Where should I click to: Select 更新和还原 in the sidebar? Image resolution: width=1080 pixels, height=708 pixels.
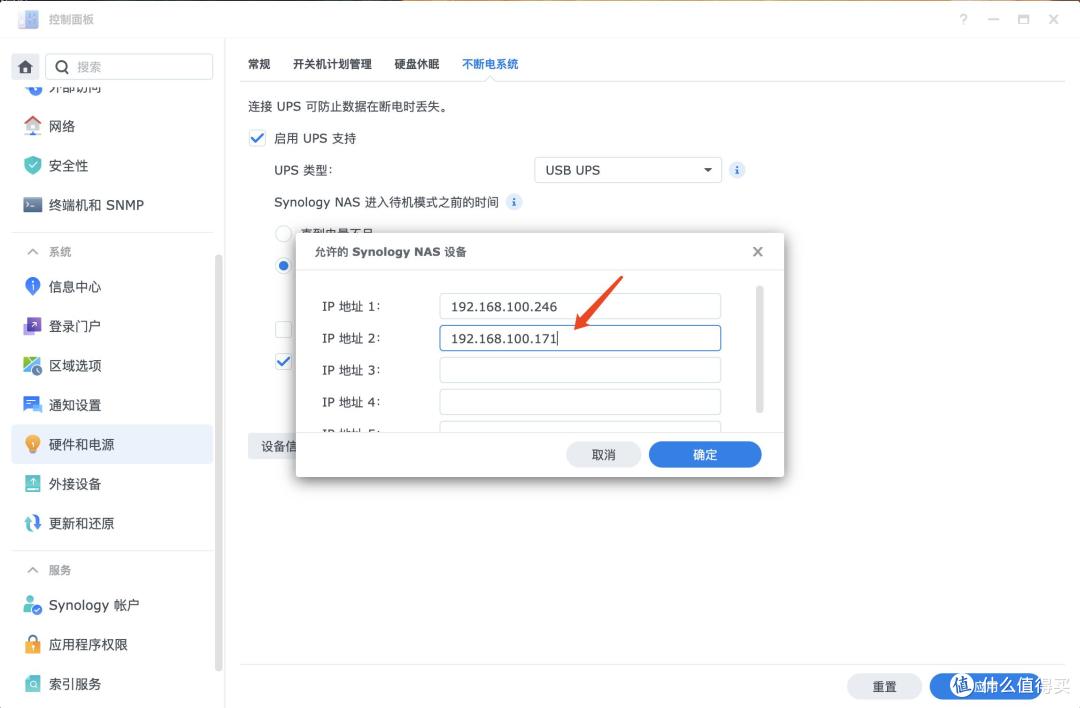[x=112, y=523]
